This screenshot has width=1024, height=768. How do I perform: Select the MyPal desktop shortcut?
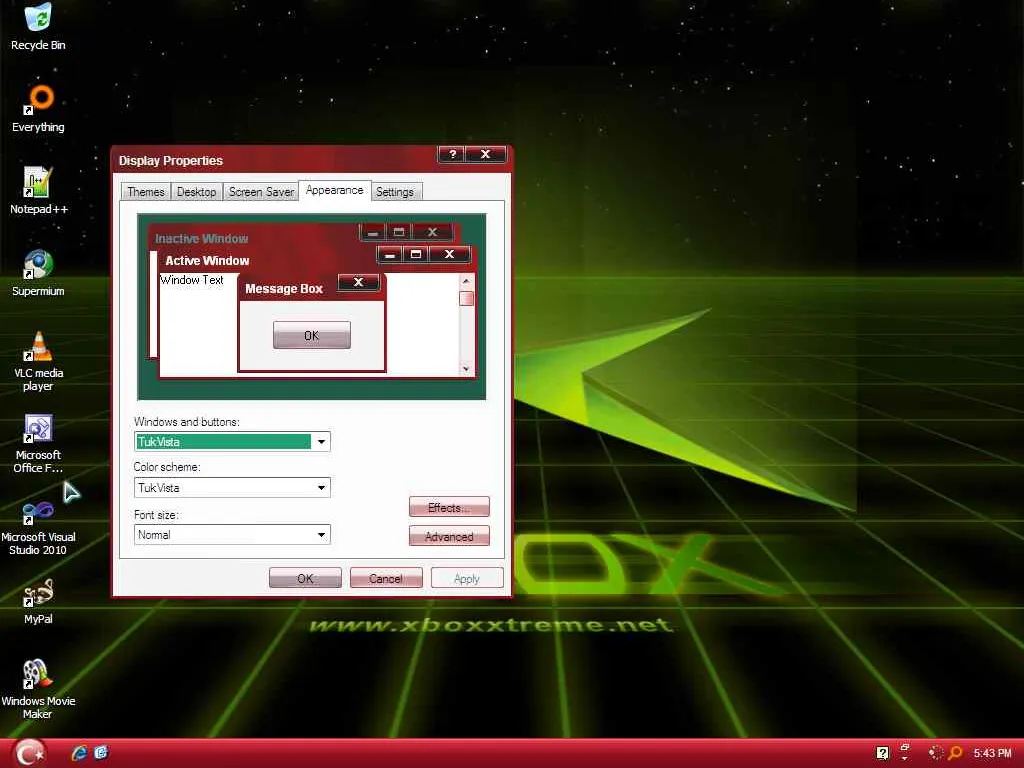click(38, 601)
